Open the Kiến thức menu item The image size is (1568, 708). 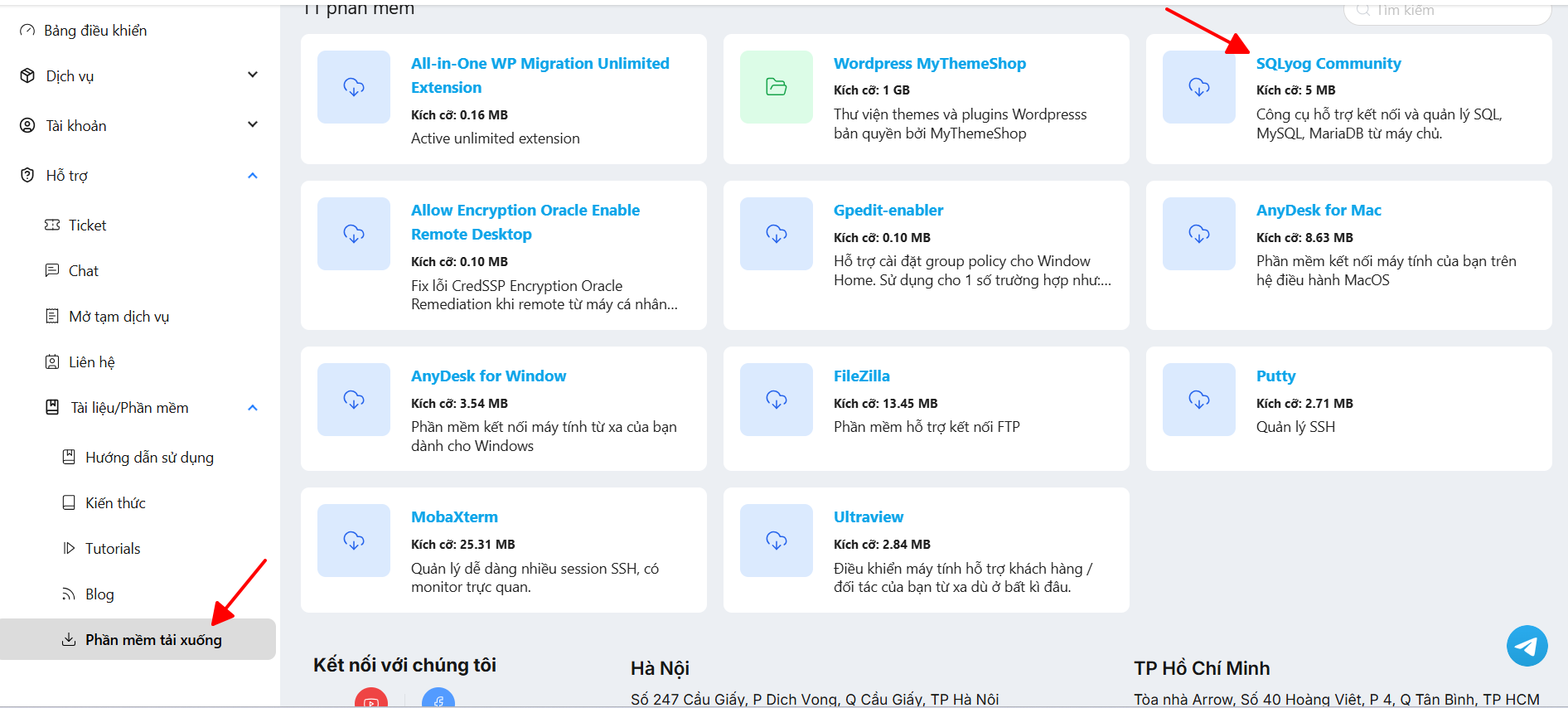click(115, 502)
